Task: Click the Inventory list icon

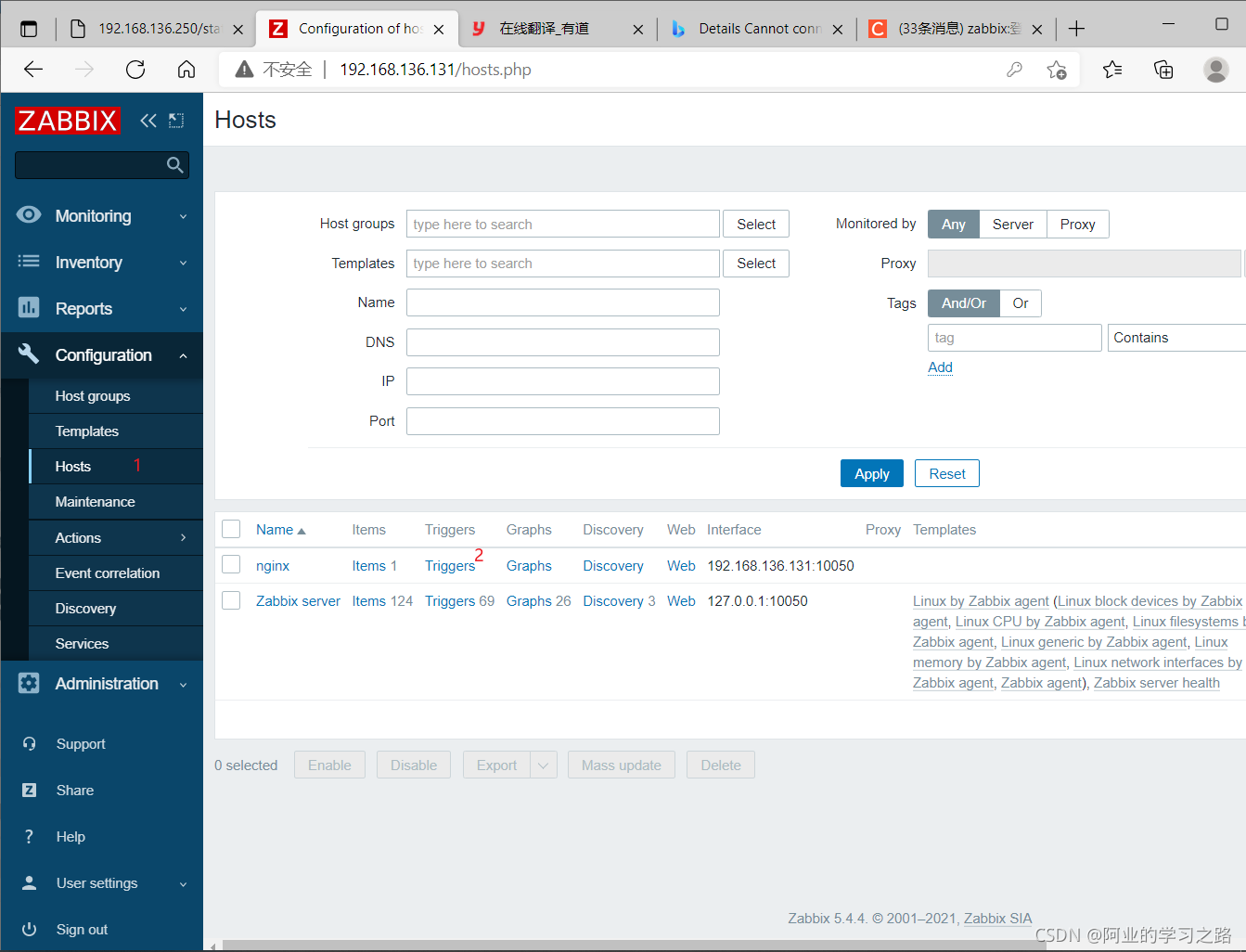Action: (29, 262)
